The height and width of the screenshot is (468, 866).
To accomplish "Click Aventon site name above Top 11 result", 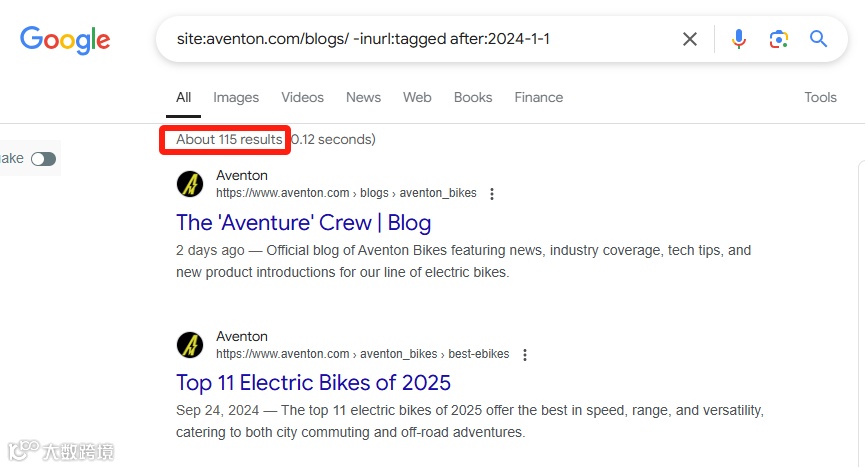I will pyautogui.click(x=242, y=336).
